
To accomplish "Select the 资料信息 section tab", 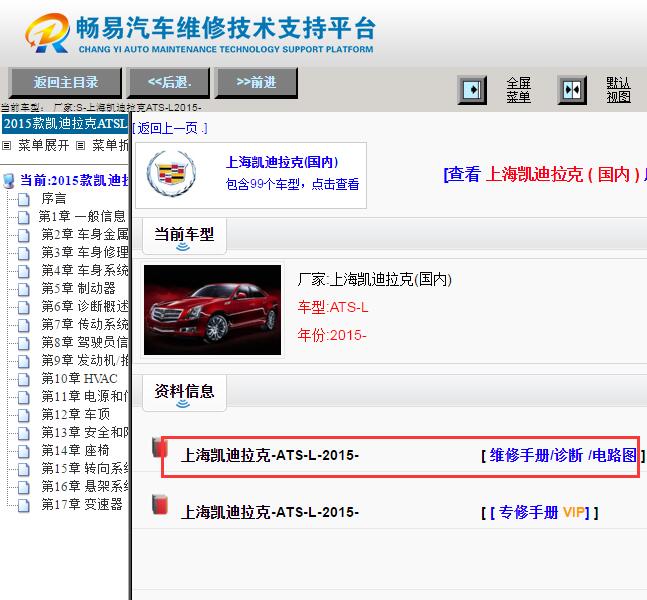I will [x=184, y=393].
